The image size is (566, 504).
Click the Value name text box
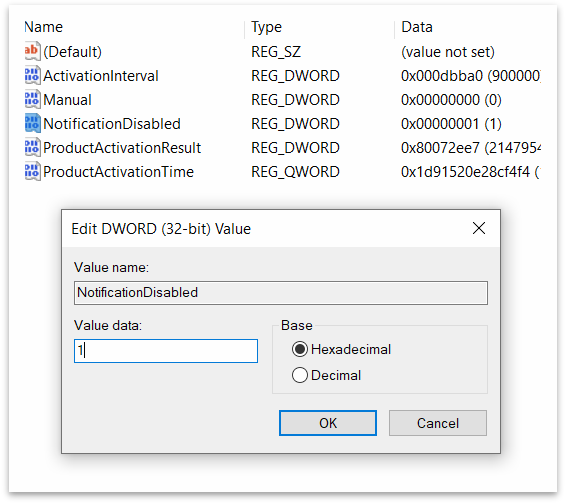pos(281,293)
